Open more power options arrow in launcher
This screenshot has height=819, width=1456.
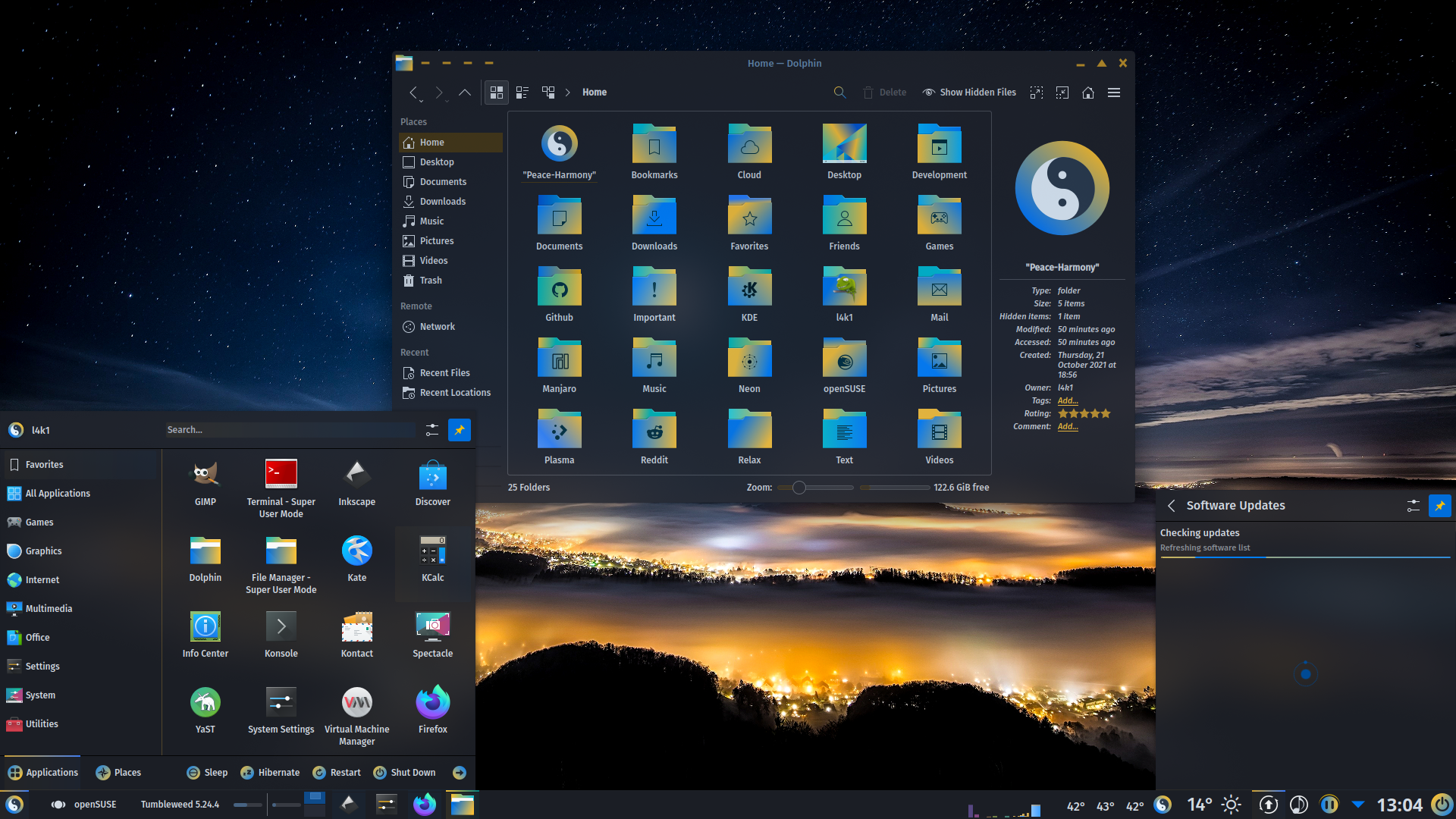[460, 773]
